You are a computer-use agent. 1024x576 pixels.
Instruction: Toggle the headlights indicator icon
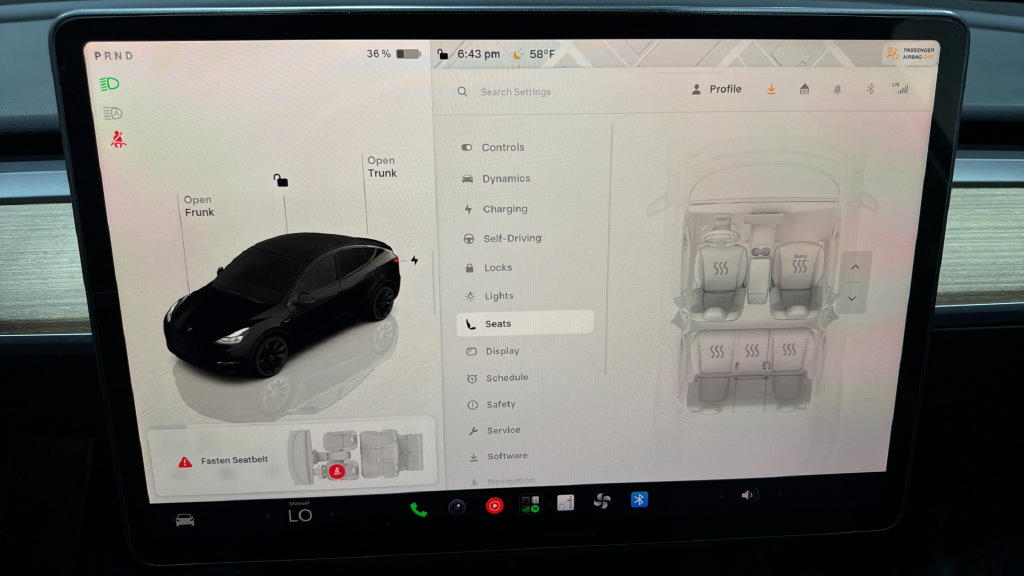pos(110,84)
